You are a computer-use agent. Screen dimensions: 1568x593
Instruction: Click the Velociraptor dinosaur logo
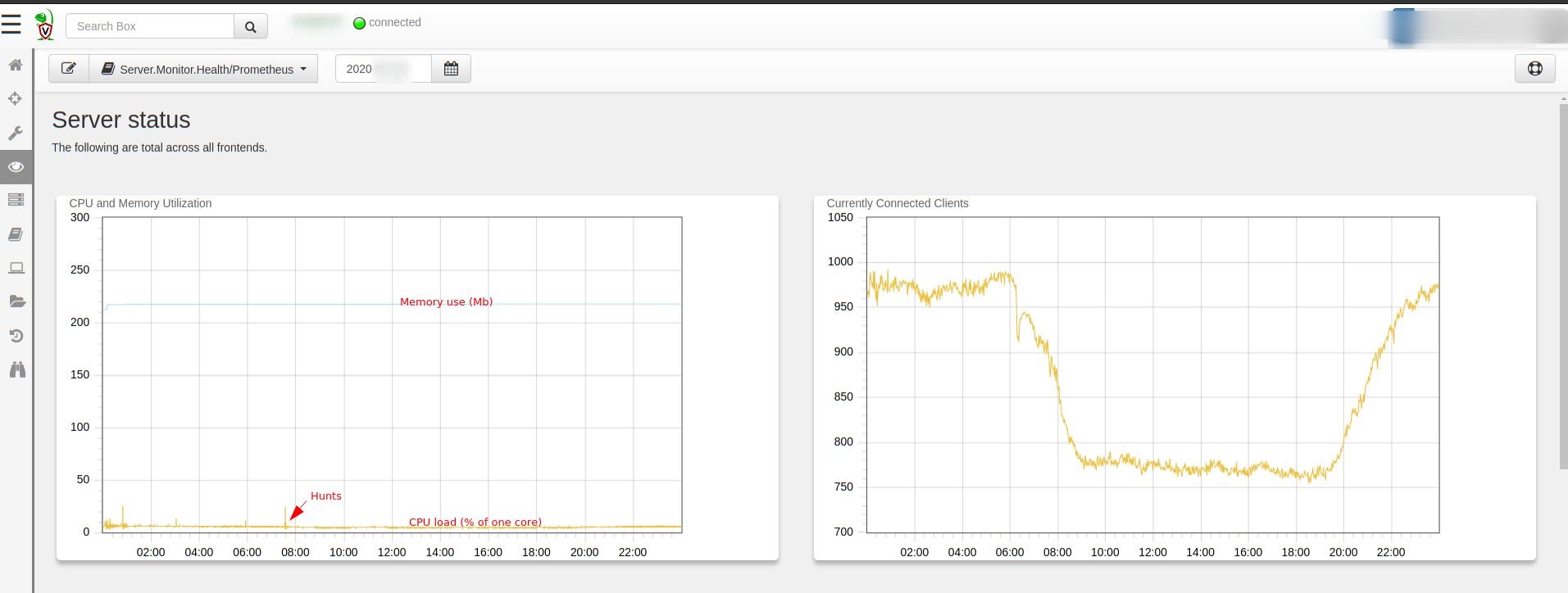point(45,25)
